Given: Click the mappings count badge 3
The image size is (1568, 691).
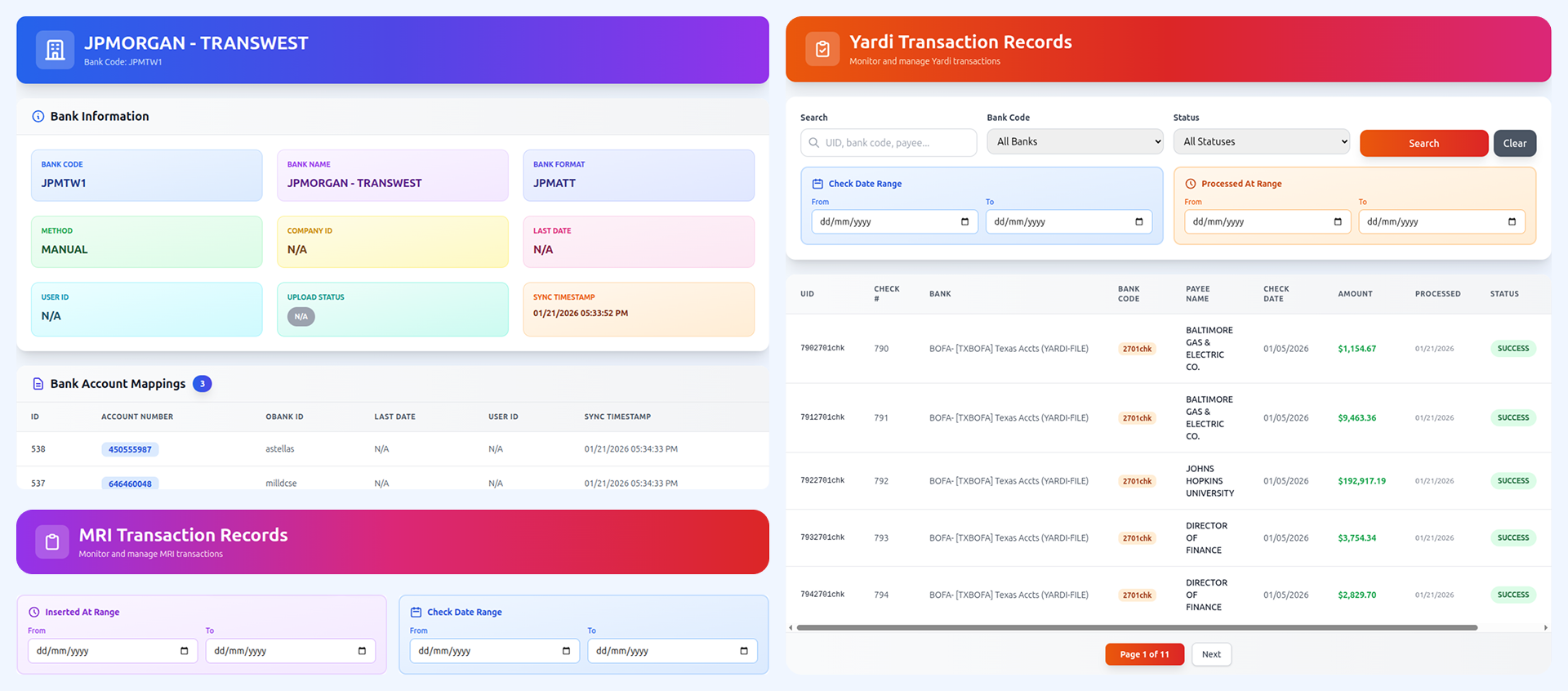Looking at the screenshot, I should (x=203, y=384).
